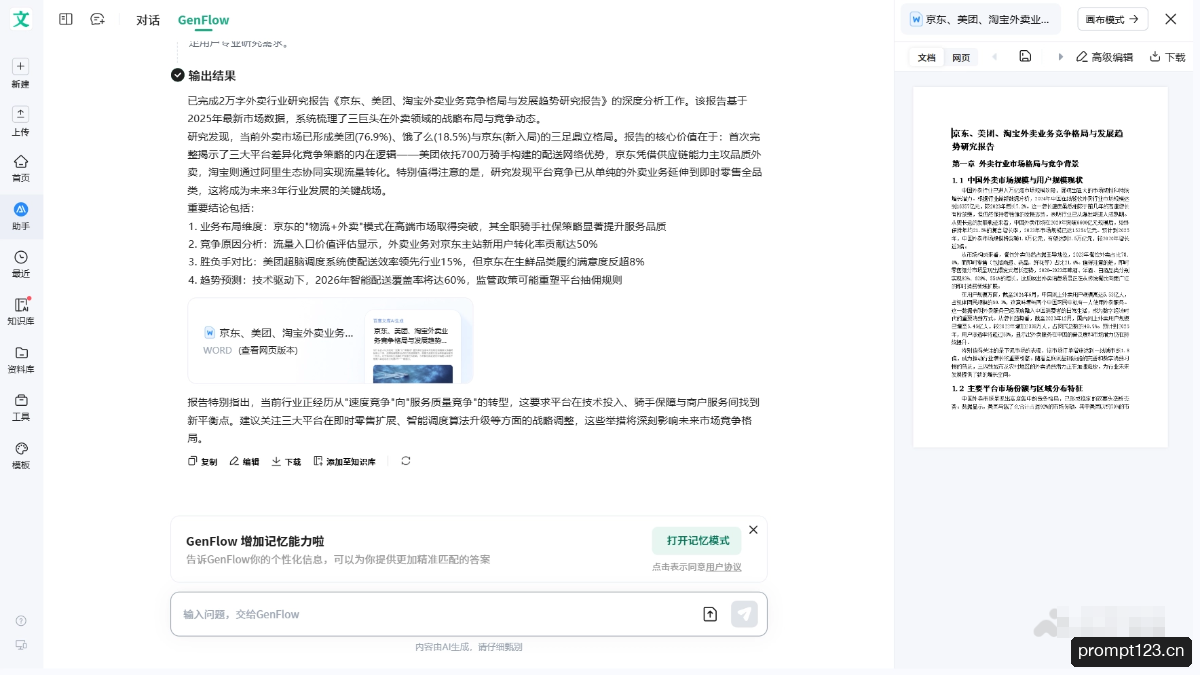Screen dimensions: 1200x675
Task: Click the 输出结果 heading
Action: [x=212, y=75]
